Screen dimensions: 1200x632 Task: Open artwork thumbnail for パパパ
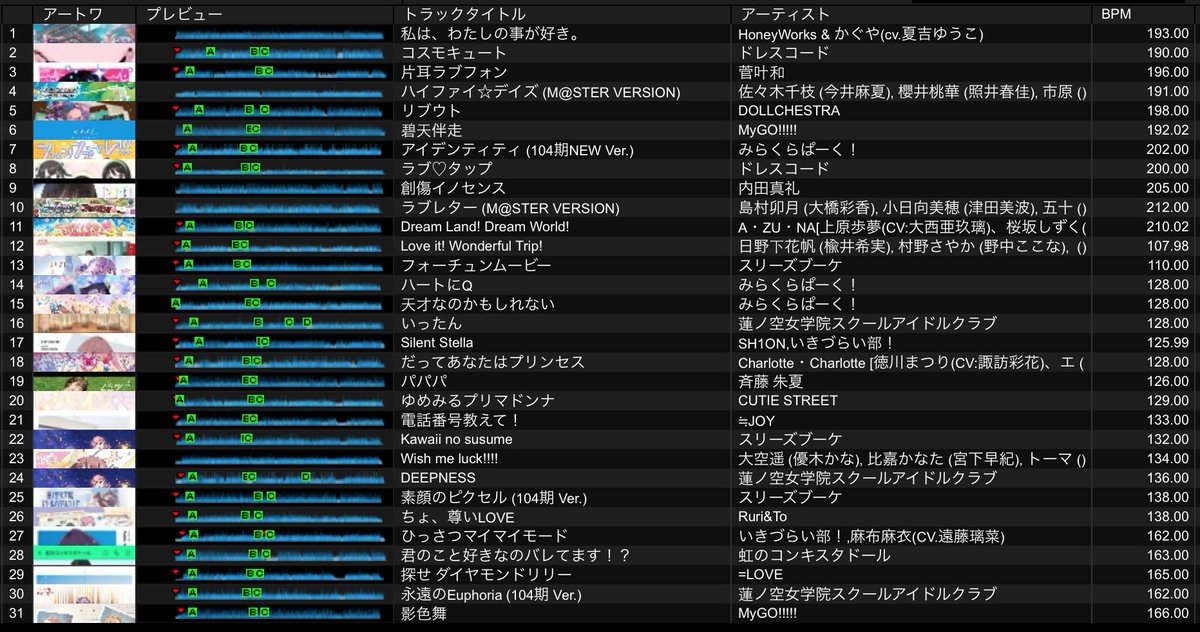[x=85, y=381]
